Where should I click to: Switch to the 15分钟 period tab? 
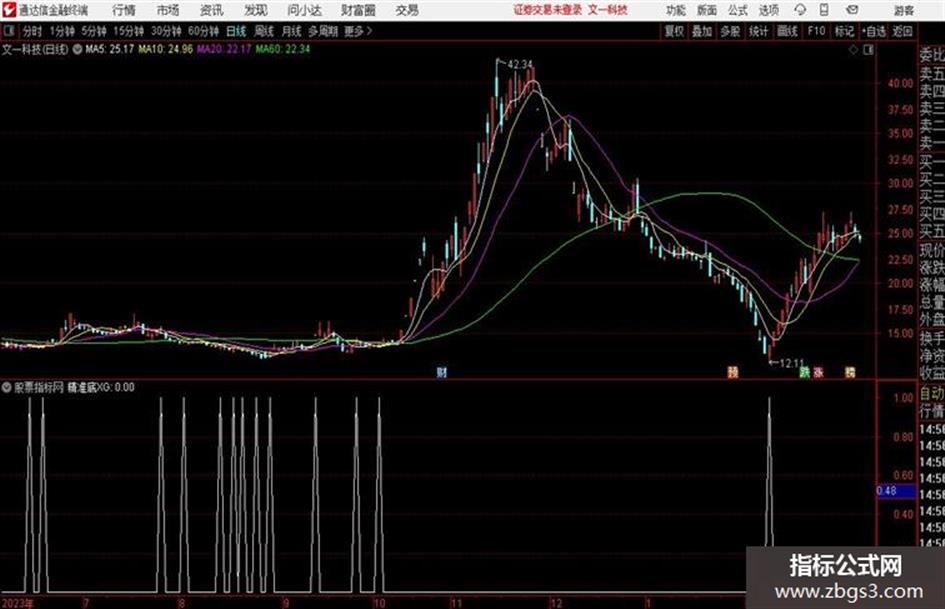(129, 31)
